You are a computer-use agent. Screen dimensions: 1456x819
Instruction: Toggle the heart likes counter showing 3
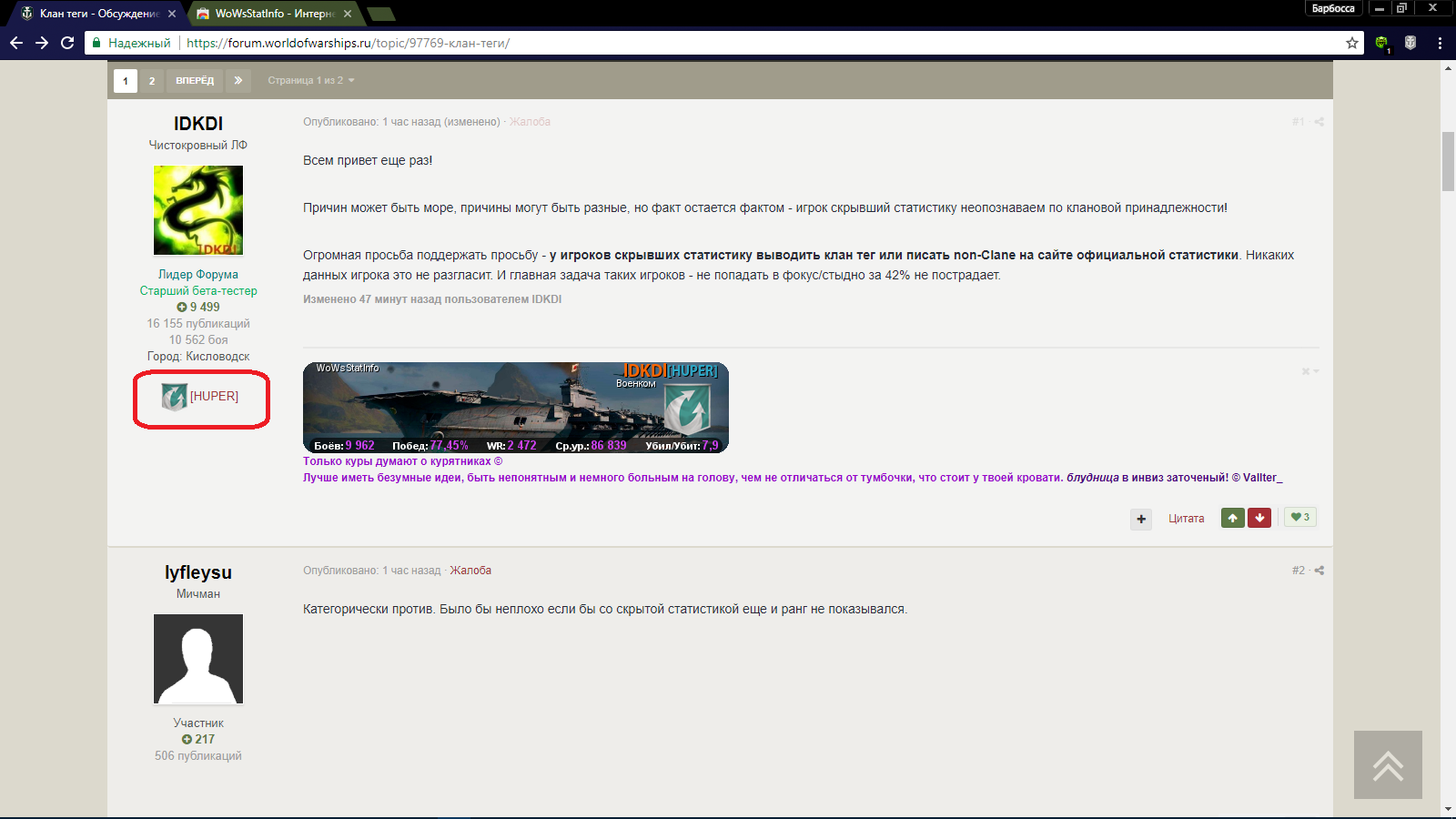click(x=1300, y=517)
